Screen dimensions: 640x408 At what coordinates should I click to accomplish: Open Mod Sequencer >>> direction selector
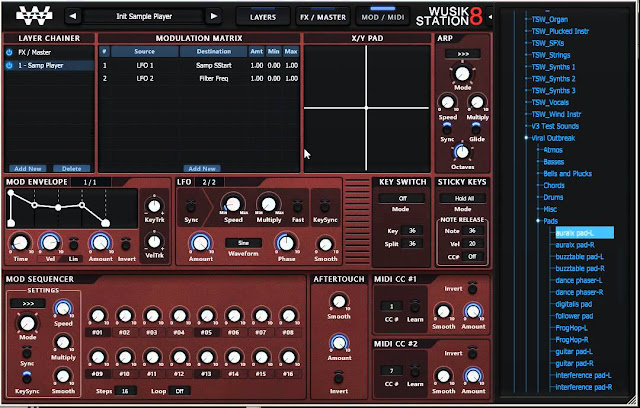click(x=28, y=304)
